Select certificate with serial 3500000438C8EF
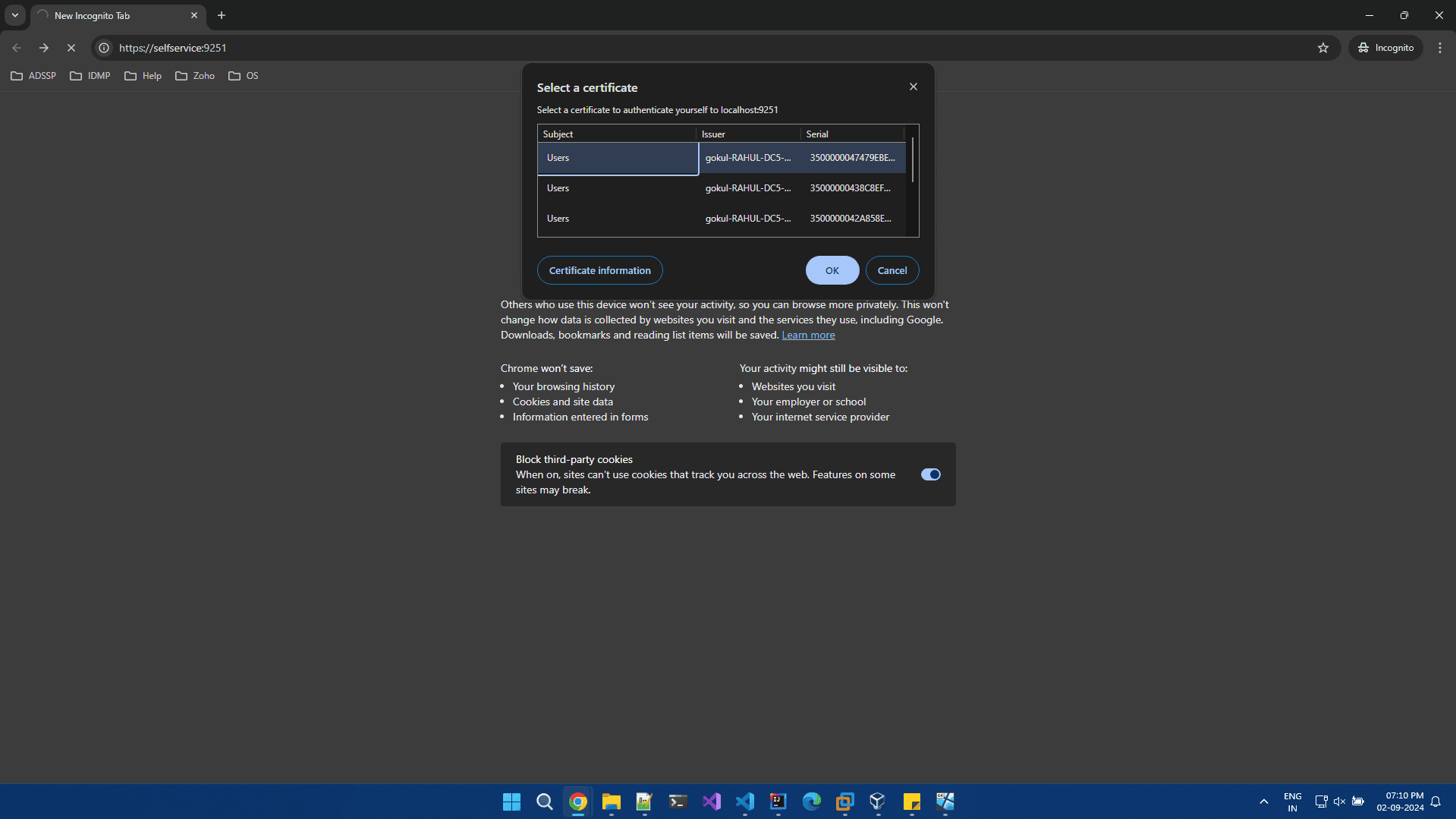This screenshot has width=1456, height=819. tap(722, 188)
